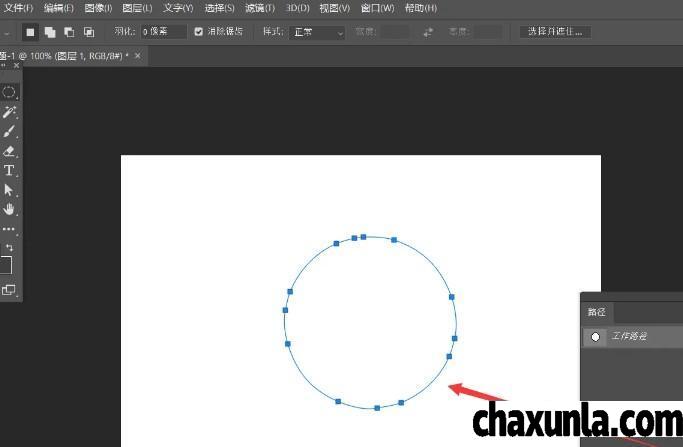Switch to the 路径 Paths panel tab
The width and height of the screenshot is (683, 447).
[x=596, y=312]
